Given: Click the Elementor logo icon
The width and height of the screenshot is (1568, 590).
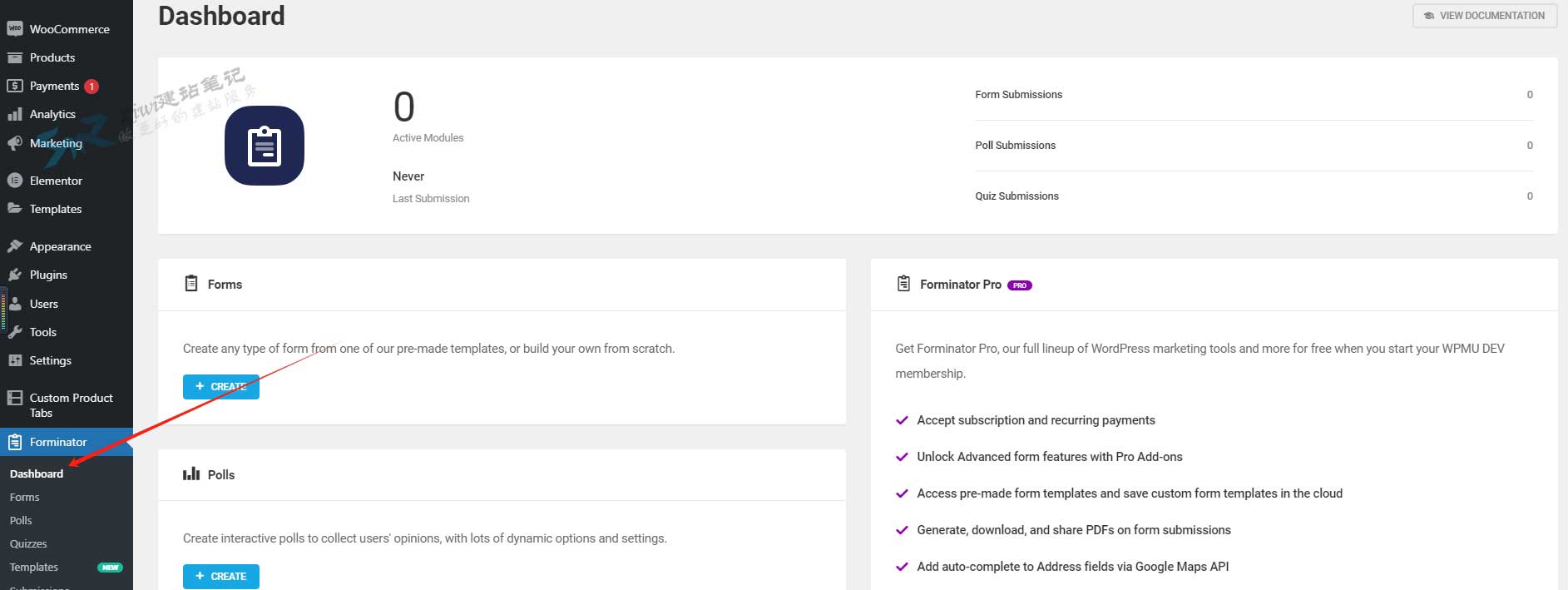Looking at the screenshot, I should point(15,181).
